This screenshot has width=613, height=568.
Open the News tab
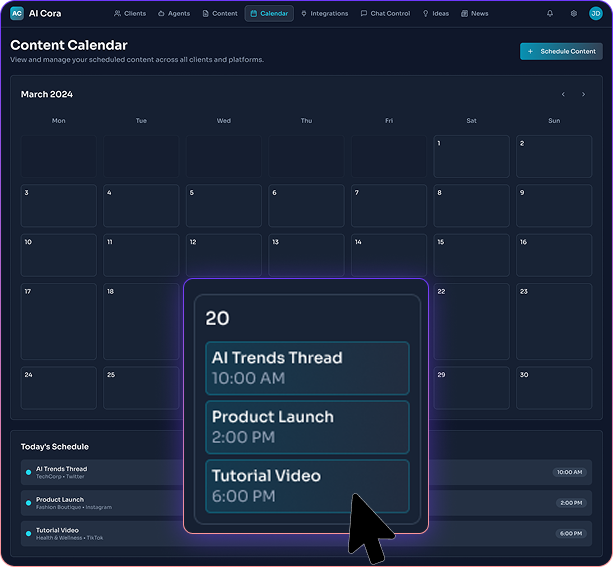[x=475, y=14]
